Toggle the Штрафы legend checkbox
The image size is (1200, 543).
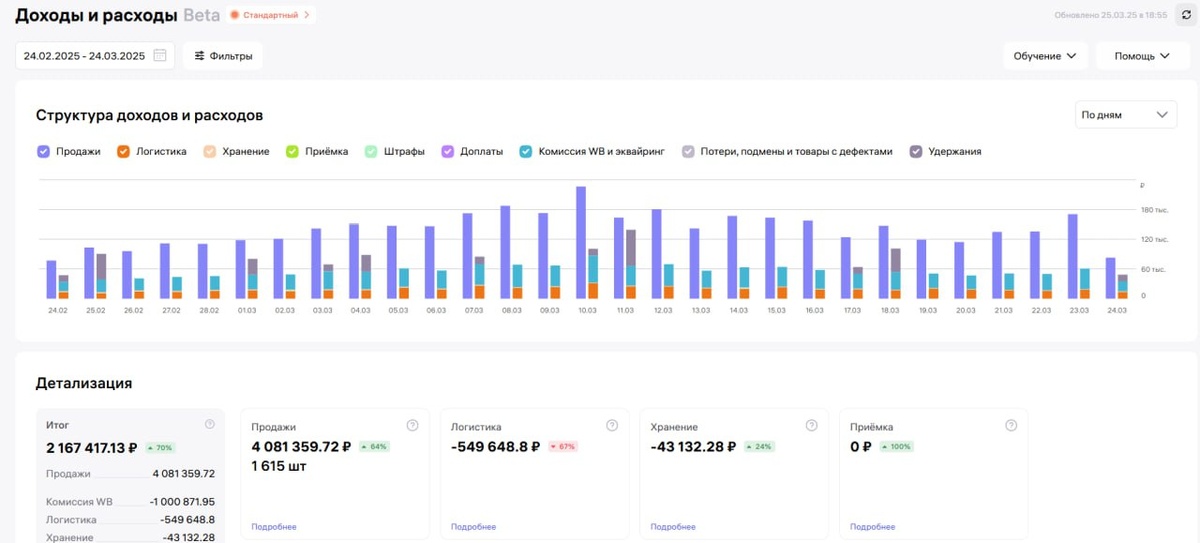click(x=371, y=151)
